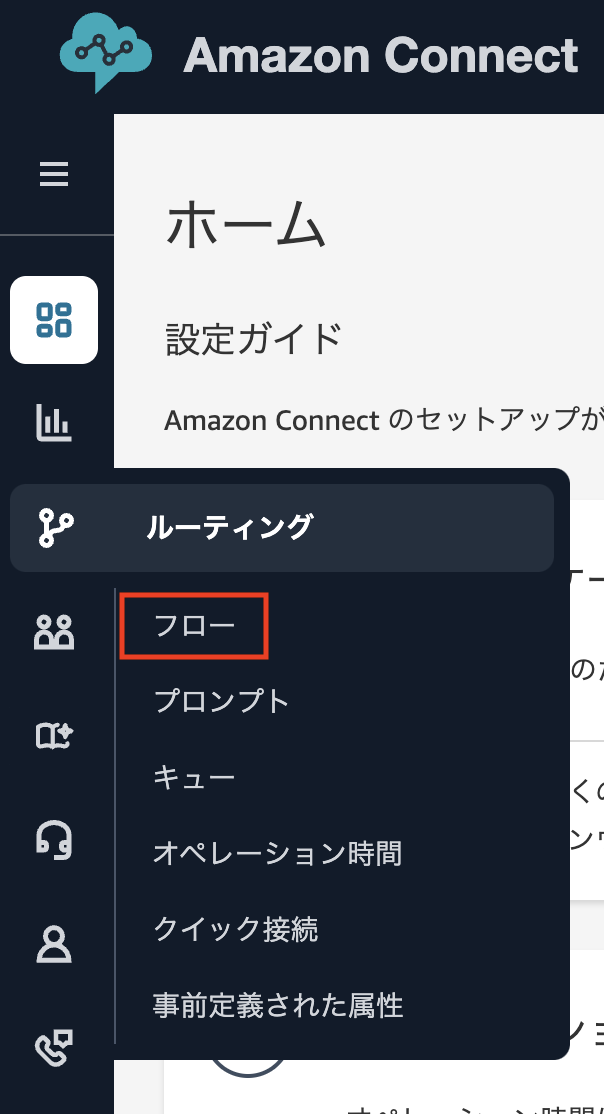The image size is (604, 1114).
Task: Click the routing branch icon in the sidebar
Action: coord(53,528)
